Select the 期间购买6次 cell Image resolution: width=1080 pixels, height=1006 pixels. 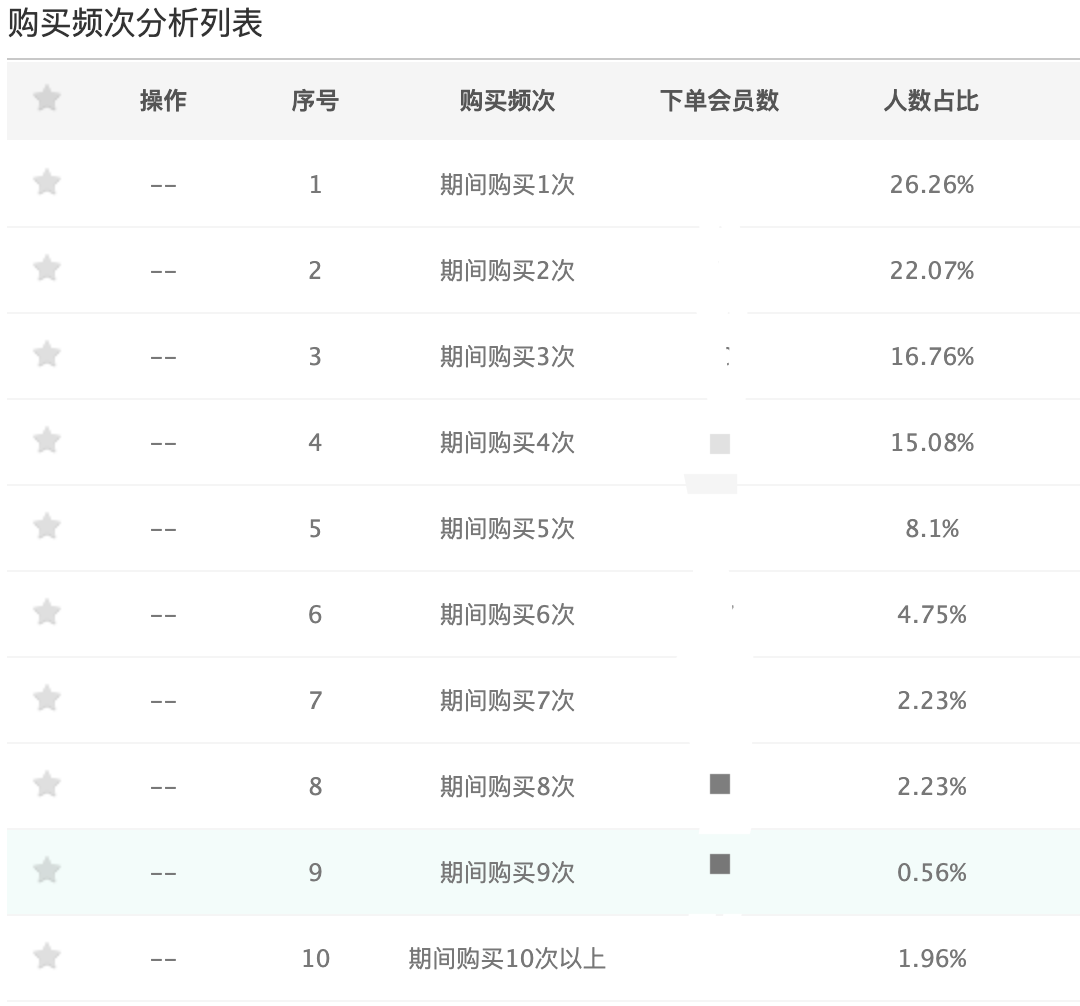[507, 614]
